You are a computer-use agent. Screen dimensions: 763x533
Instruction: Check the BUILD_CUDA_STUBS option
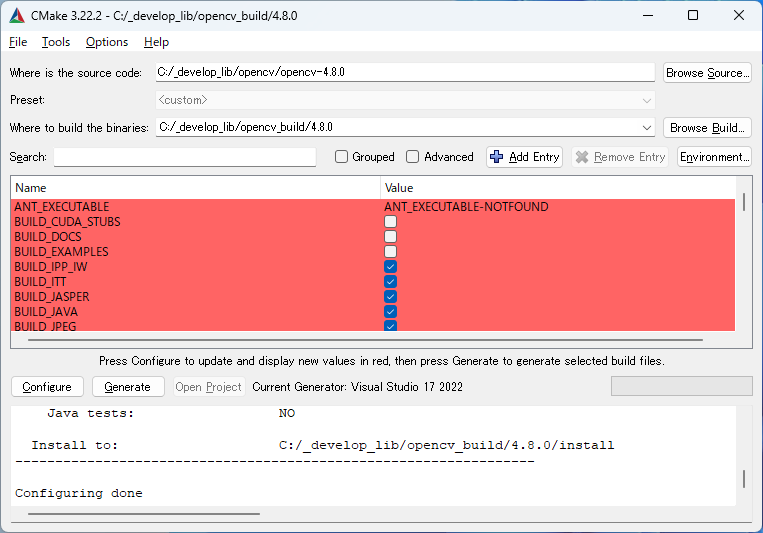tap(390, 221)
